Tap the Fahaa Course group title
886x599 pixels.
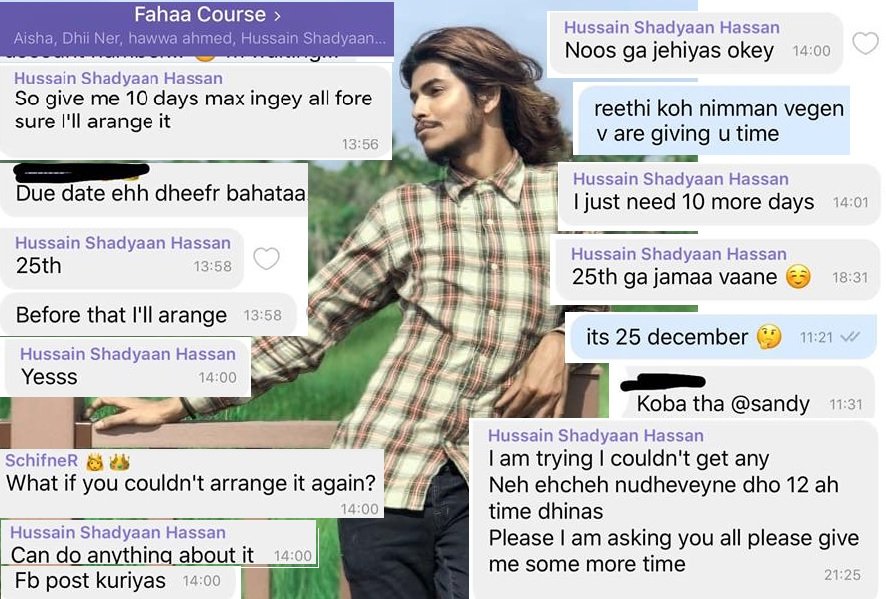[x=199, y=15]
